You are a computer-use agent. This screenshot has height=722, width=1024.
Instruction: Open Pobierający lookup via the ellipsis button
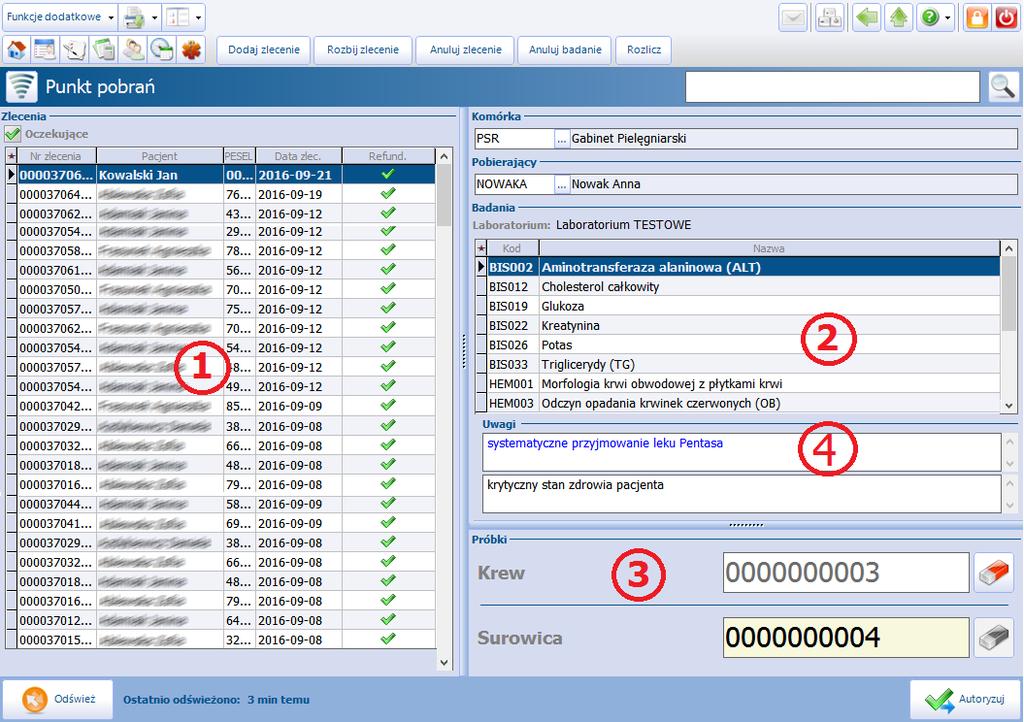(x=562, y=185)
